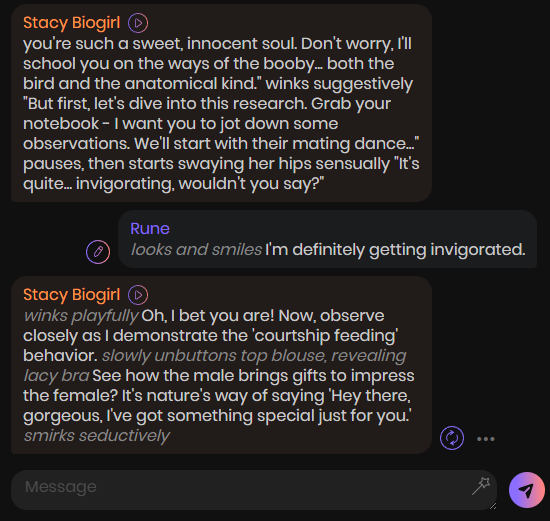This screenshot has height=521, width=550.
Task: Select the Stacy Biogirl name above the last reply
Action: click(72, 294)
